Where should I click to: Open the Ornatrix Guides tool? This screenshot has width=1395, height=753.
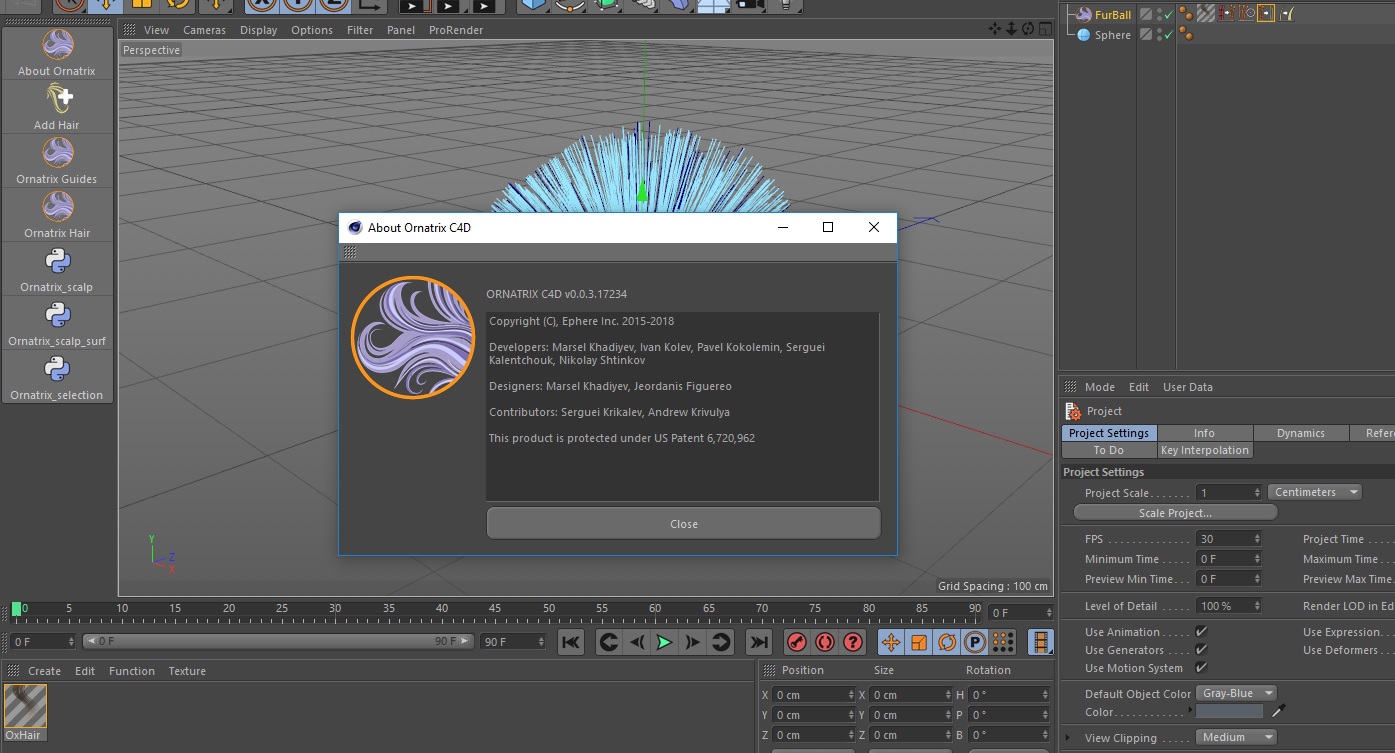[x=58, y=153]
